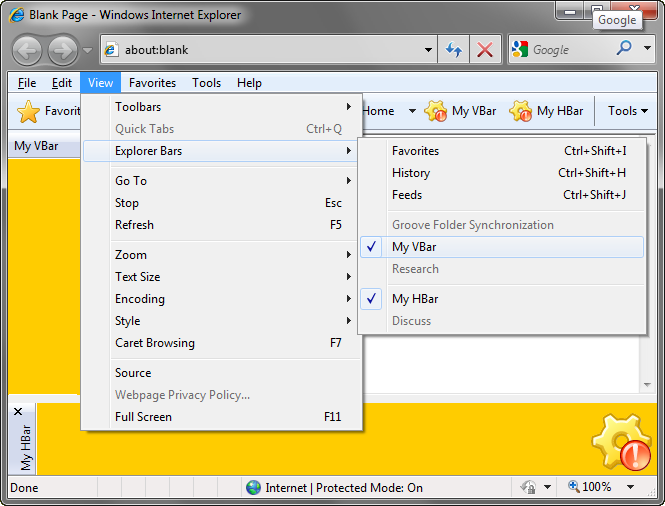Screen dimensions: 665x506
Task: Click the Back navigation arrow button
Action: click(28, 50)
